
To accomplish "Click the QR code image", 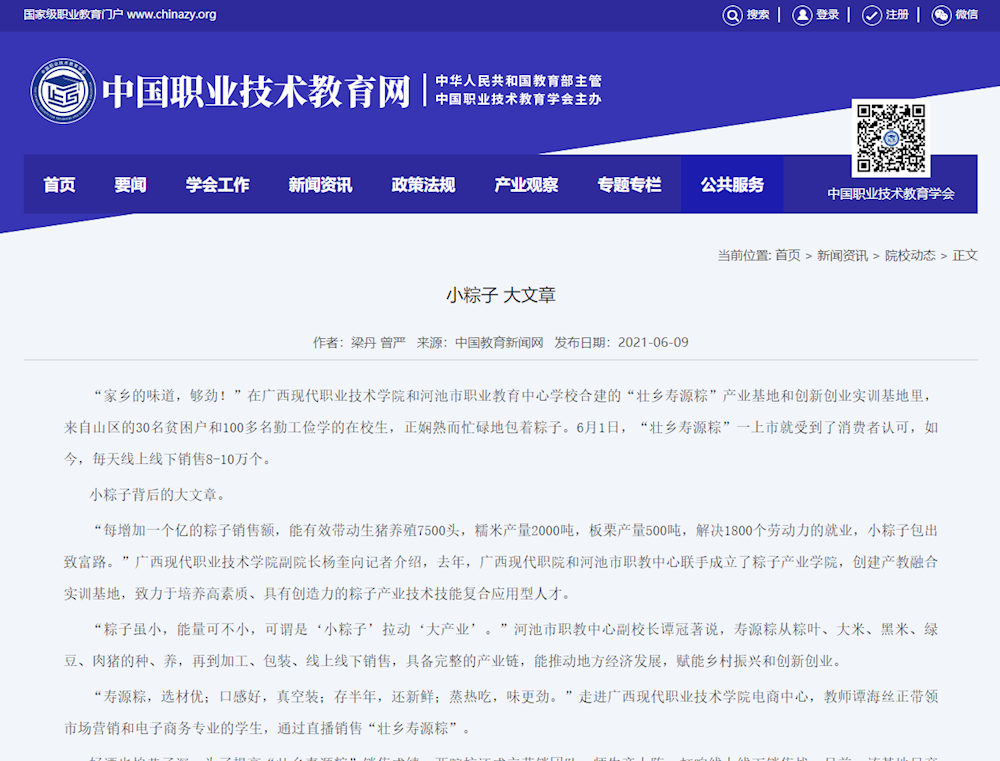I will coord(890,138).
